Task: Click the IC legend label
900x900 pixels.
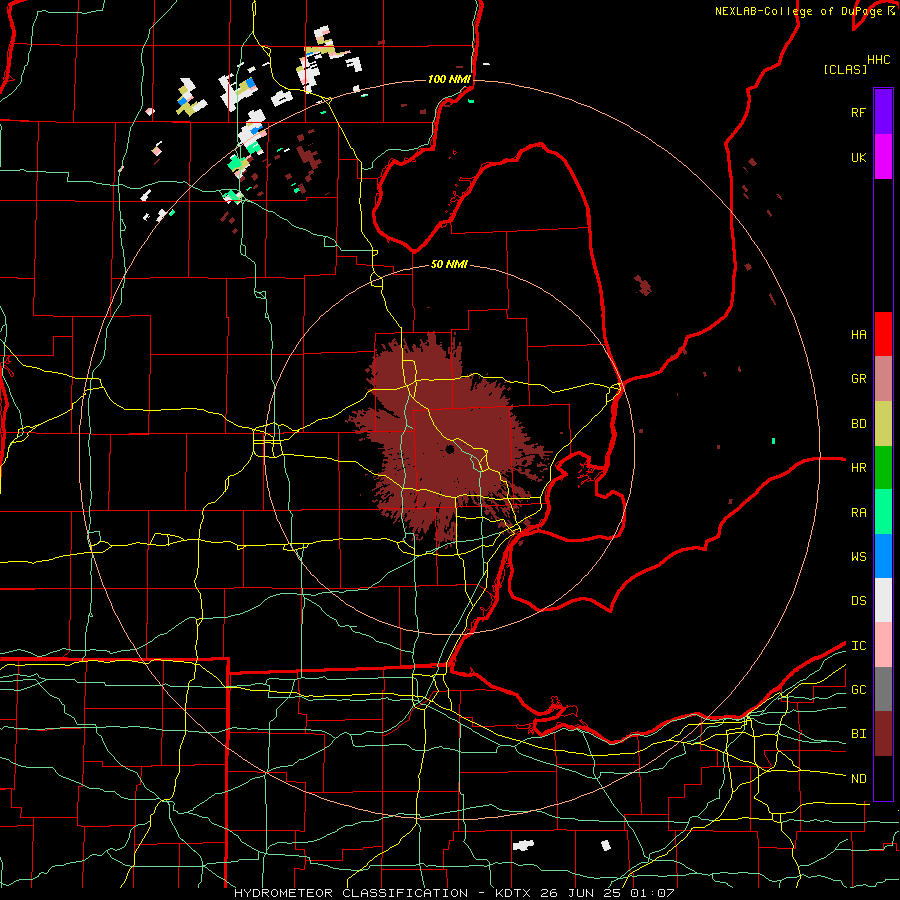Action: [x=858, y=646]
